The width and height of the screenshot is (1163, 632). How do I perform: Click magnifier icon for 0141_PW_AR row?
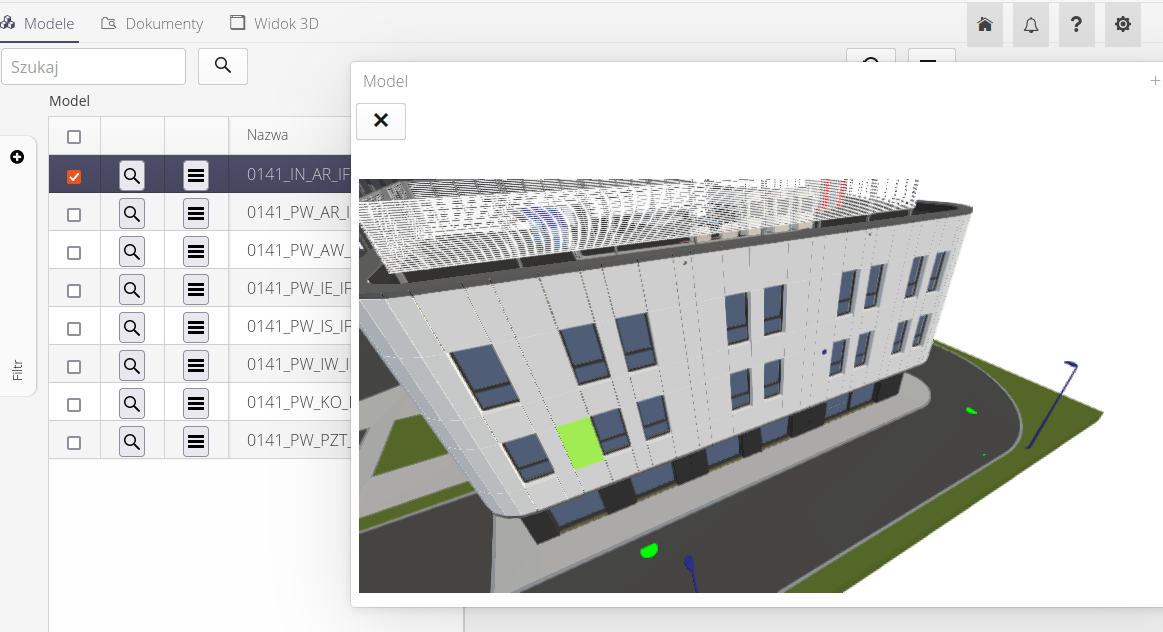pyautogui.click(x=132, y=214)
